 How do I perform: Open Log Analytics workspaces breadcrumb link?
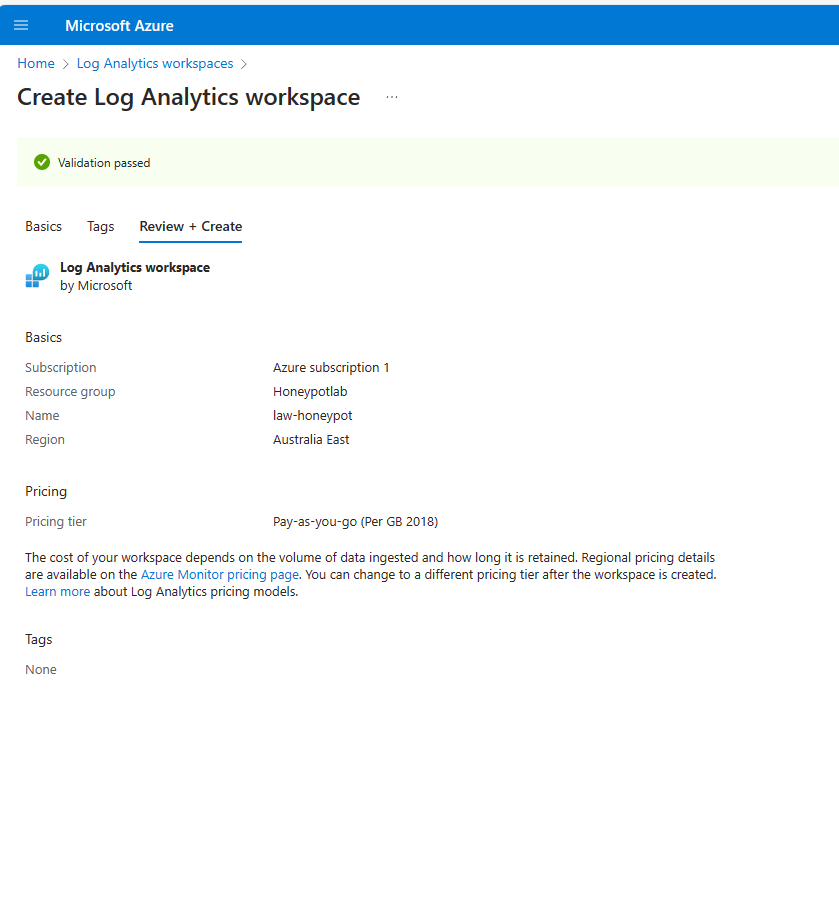click(x=155, y=63)
